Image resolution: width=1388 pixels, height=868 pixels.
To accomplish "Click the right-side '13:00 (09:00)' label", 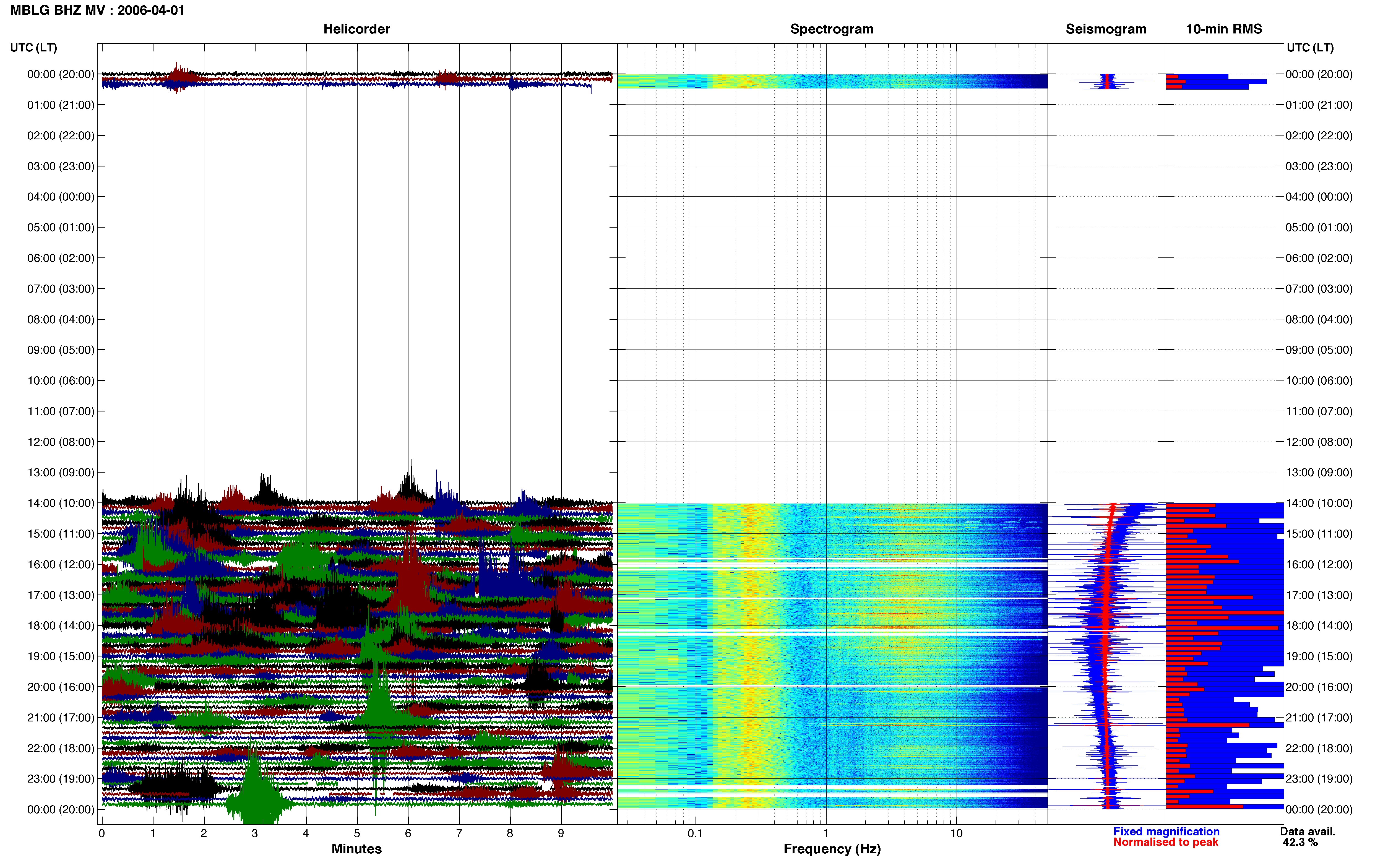I will tap(1319, 473).
